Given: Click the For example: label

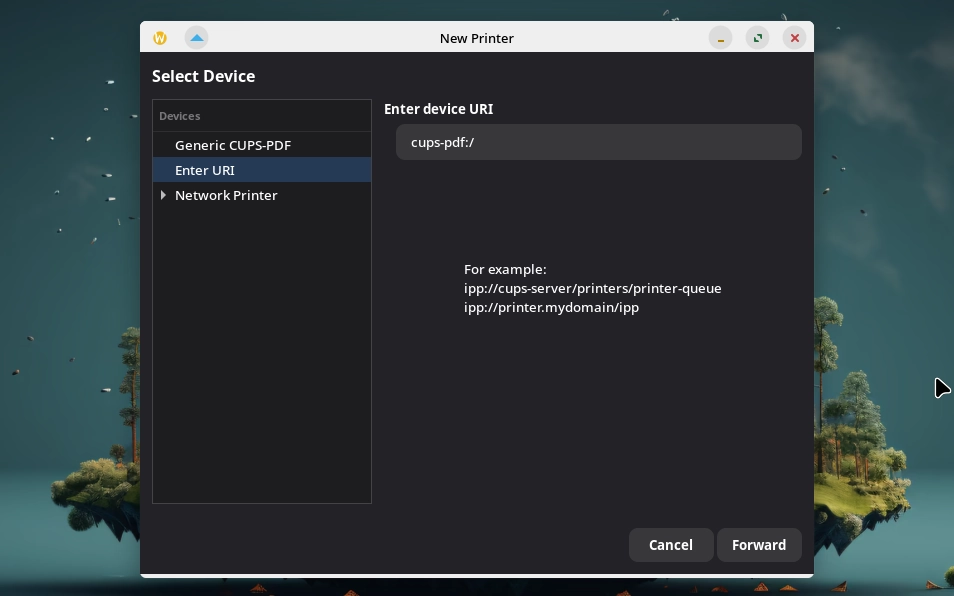Looking at the screenshot, I should pos(505,269).
